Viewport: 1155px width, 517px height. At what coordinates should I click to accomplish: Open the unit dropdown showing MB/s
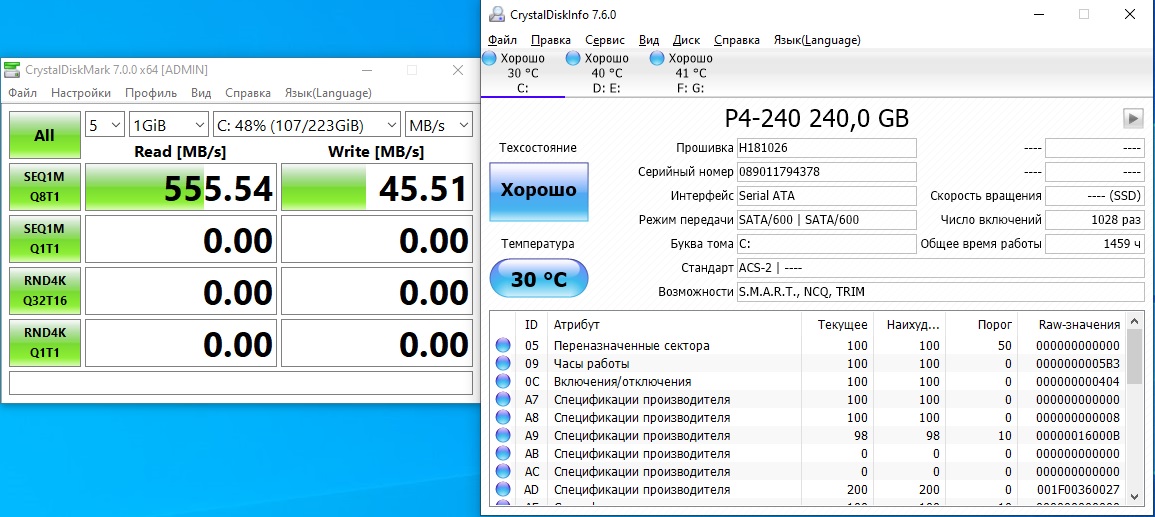pyautogui.click(x=439, y=125)
